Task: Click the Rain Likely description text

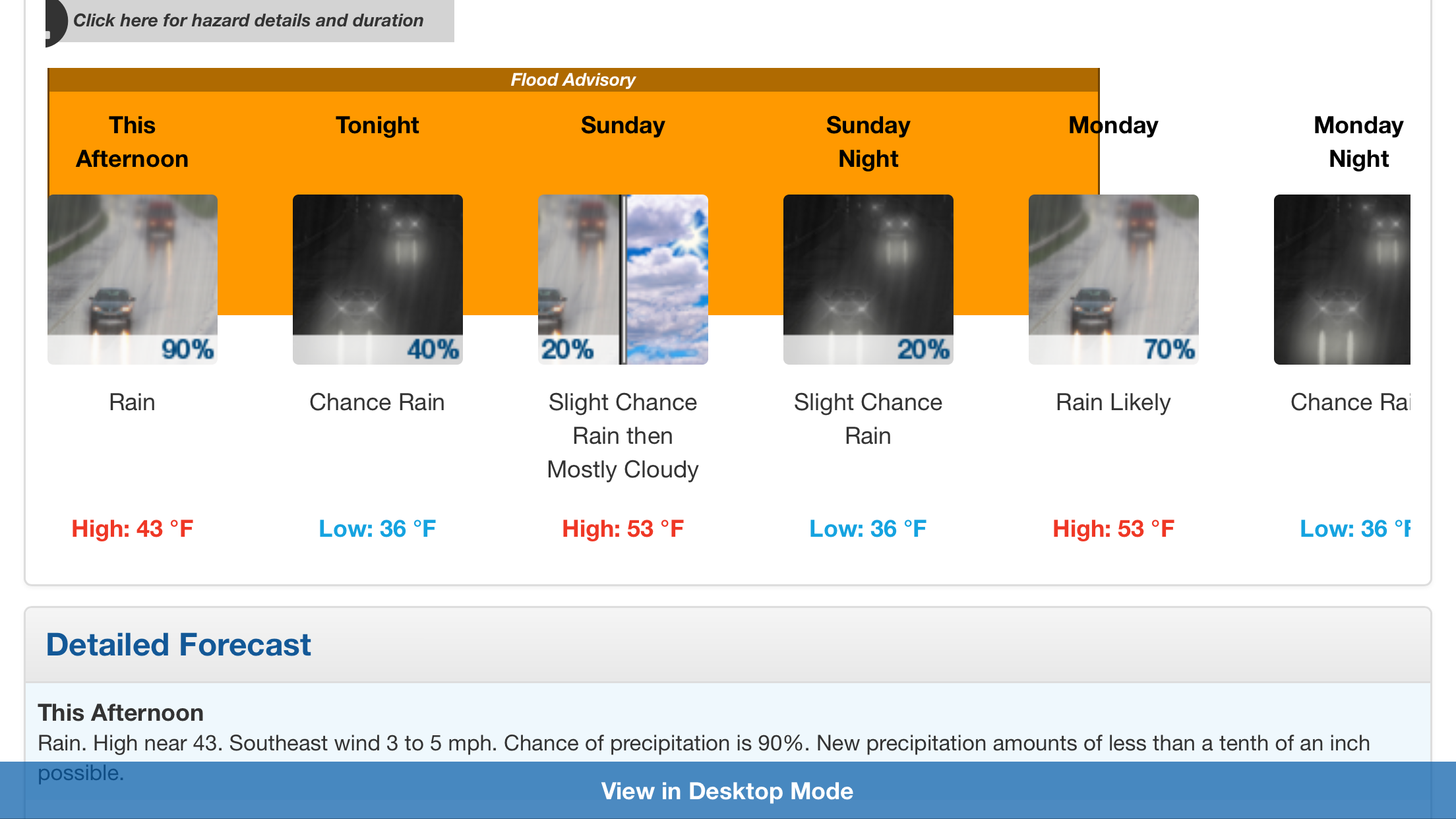Action: pos(1113,402)
